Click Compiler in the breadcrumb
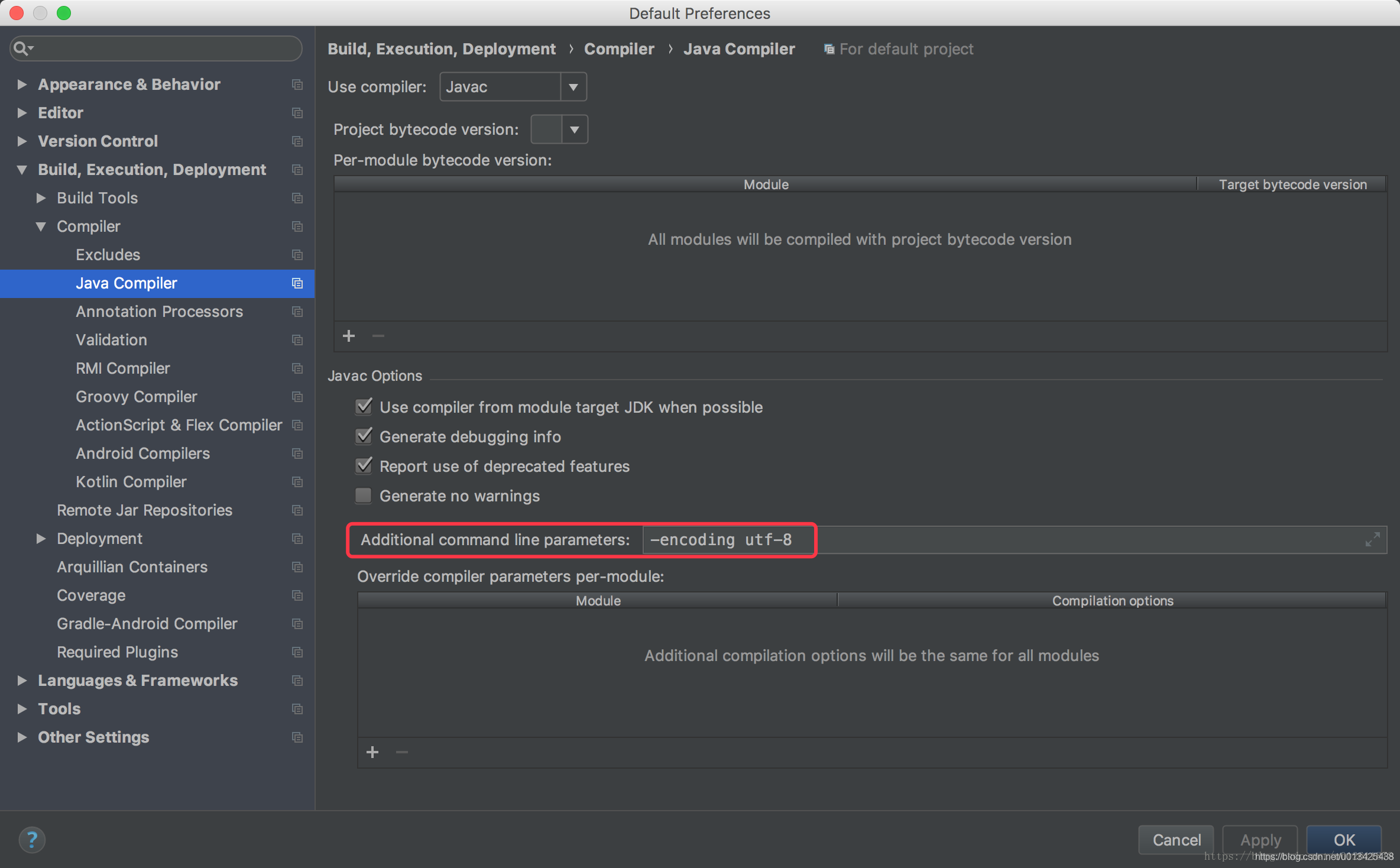1400x868 pixels. coord(619,49)
